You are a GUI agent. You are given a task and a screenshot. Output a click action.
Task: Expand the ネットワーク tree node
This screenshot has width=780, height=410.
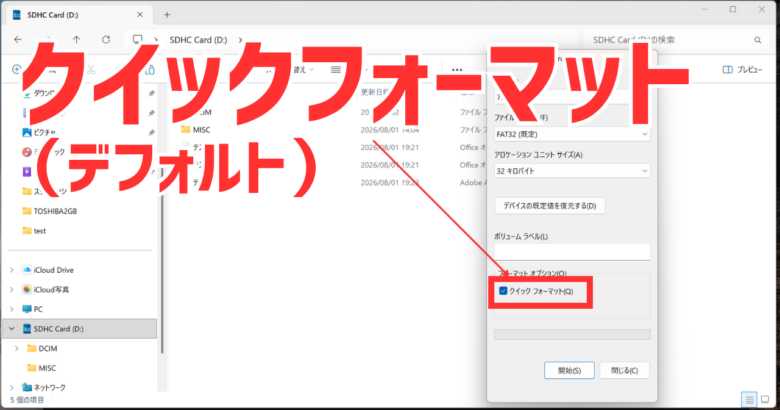[12, 387]
